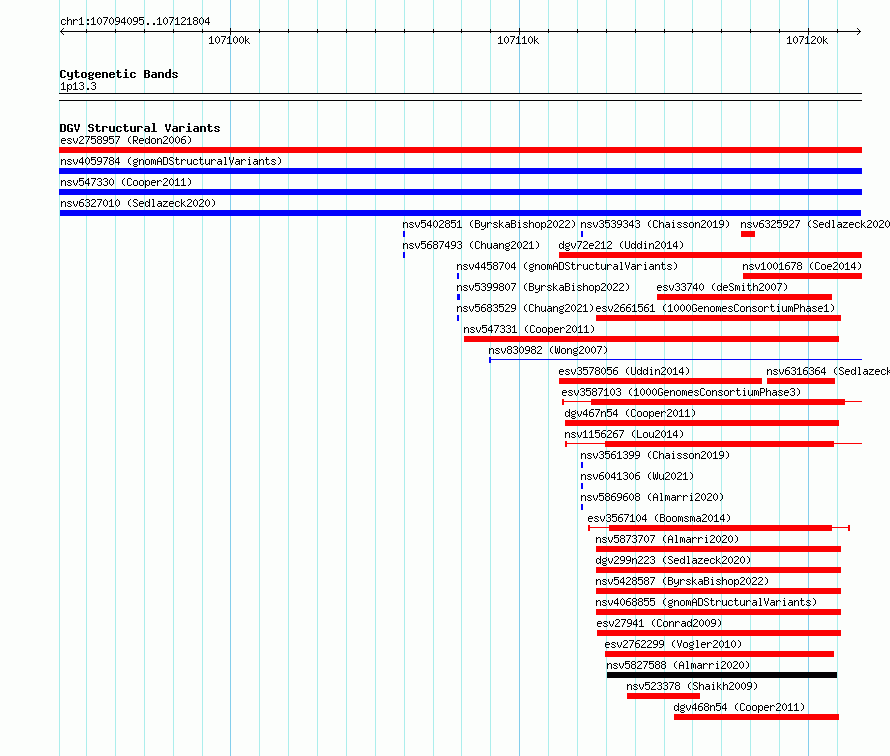Viewport: 890px width, 756px height.
Task: Click dgv468n54 (Cooper2011) label
Action: click(x=739, y=707)
